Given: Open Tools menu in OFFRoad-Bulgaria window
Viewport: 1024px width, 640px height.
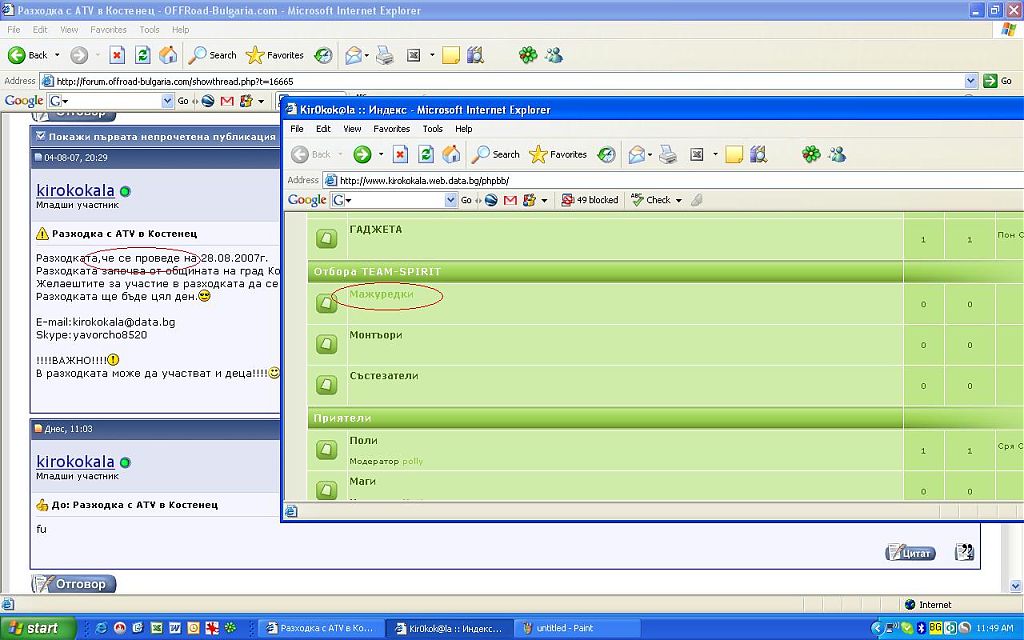Looking at the screenshot, I should [149, 30].
